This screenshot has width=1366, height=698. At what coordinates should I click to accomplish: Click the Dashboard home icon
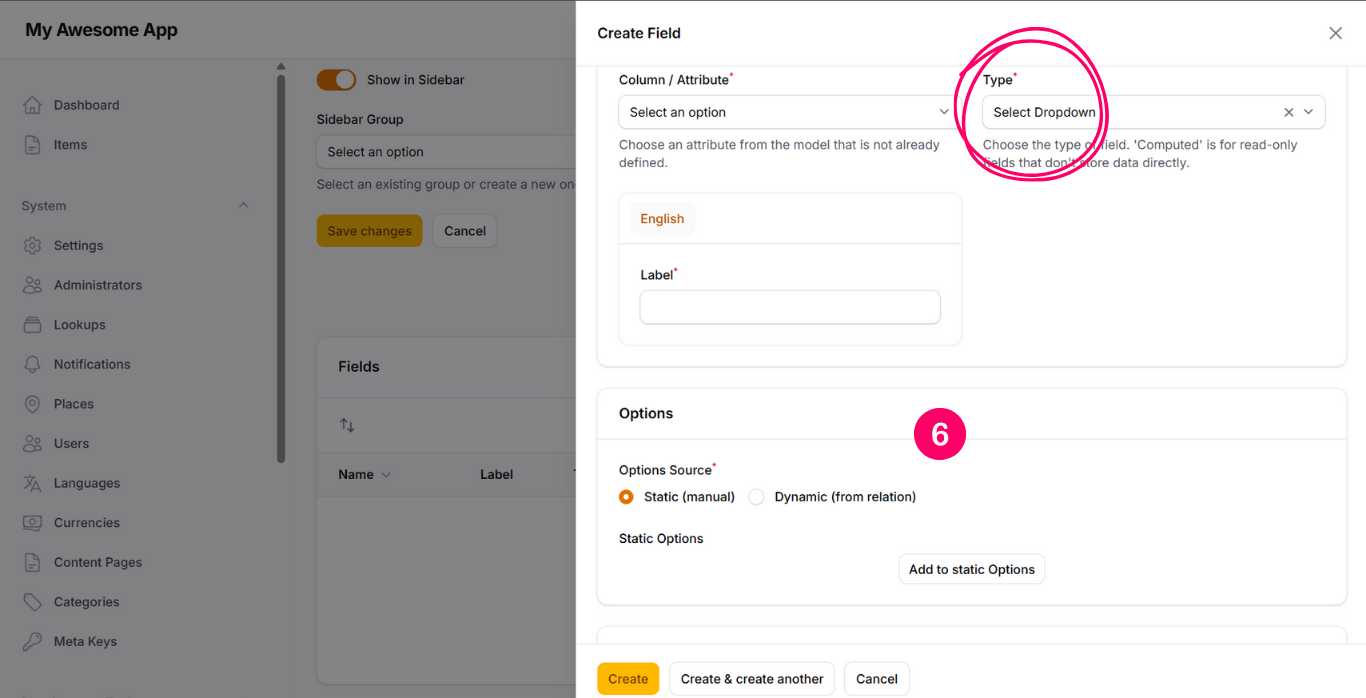pyautogui.click(x=32, y=105)
